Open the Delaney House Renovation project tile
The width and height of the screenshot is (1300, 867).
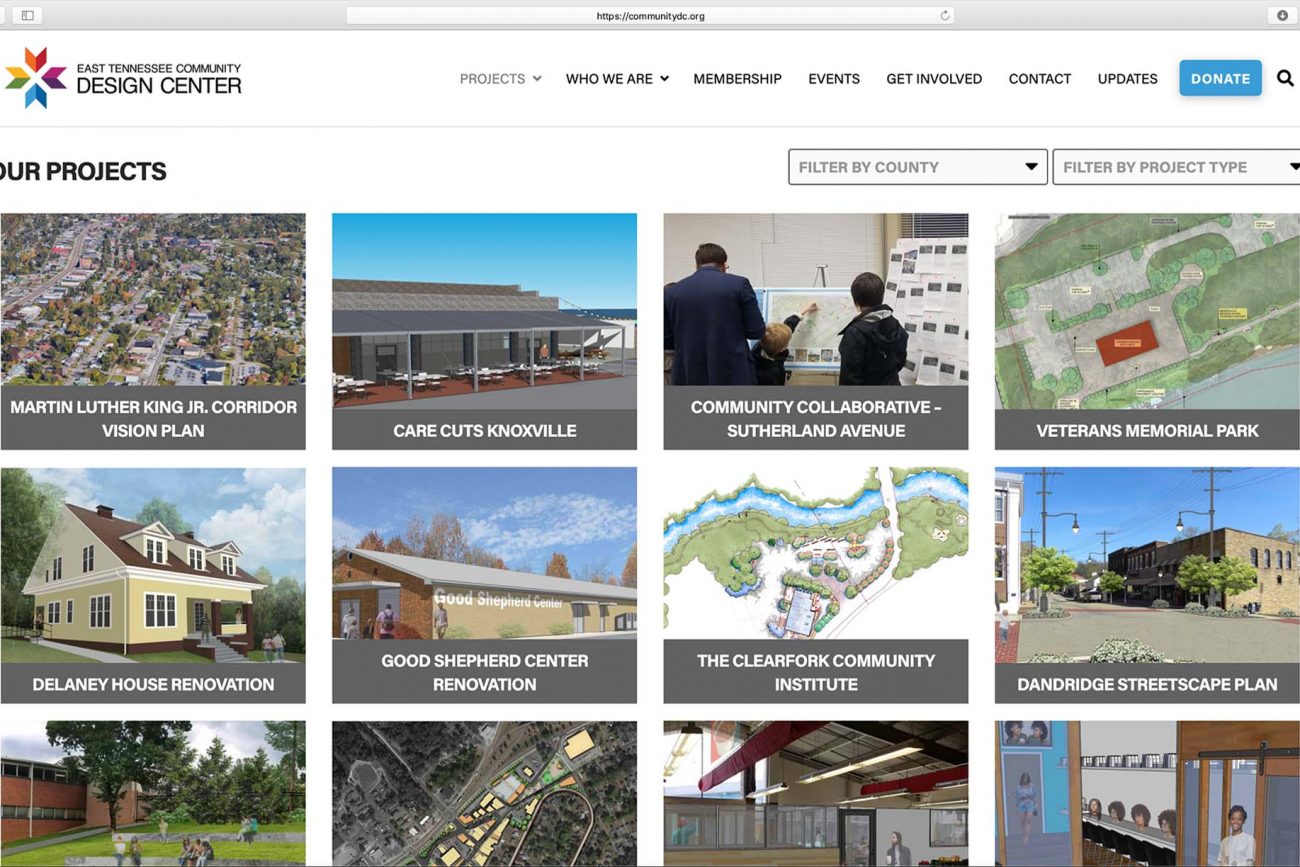pos(153,585)
